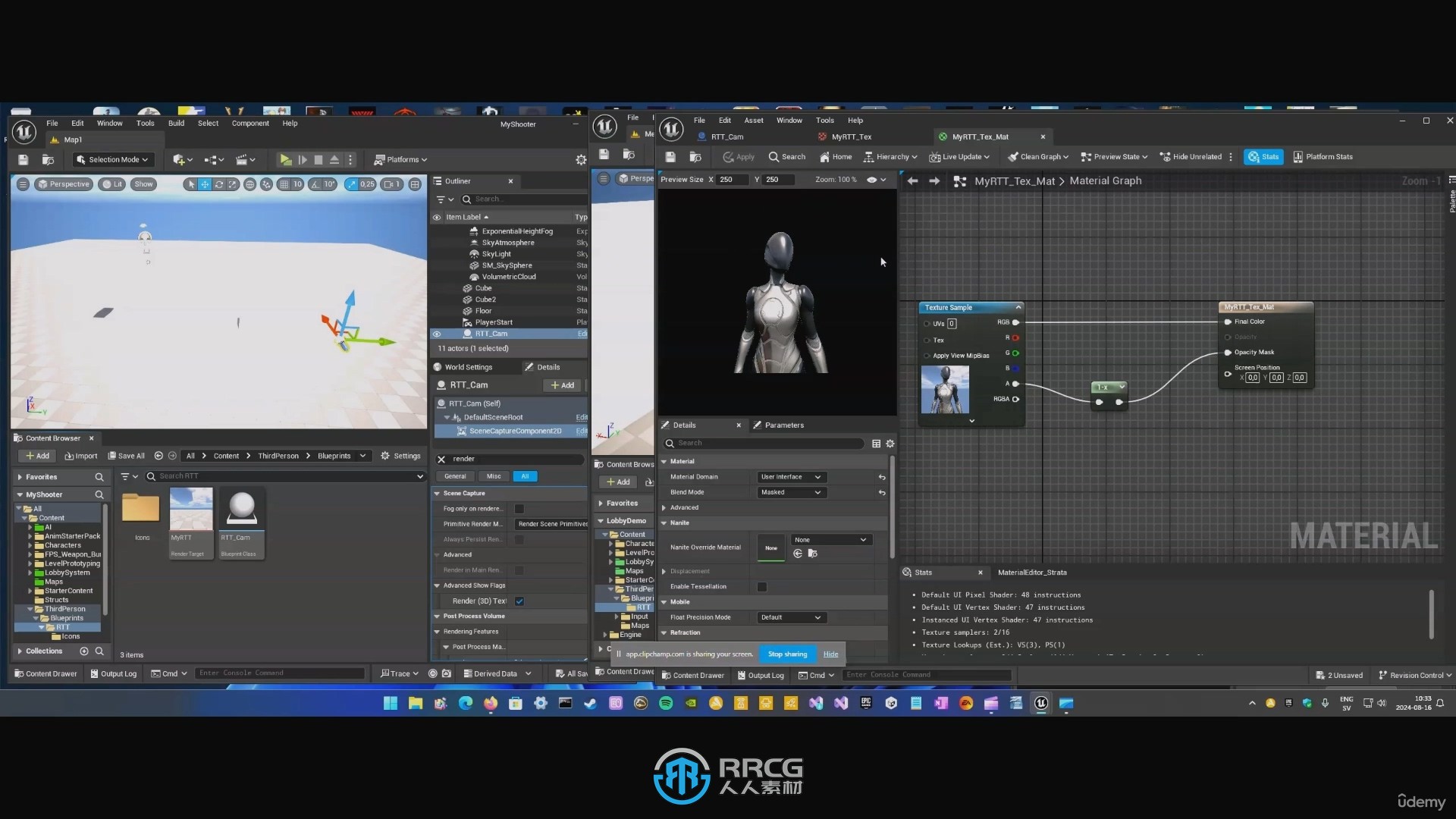Open Asset menu in material editor
1456x819 pixels.
click(754, 120)
